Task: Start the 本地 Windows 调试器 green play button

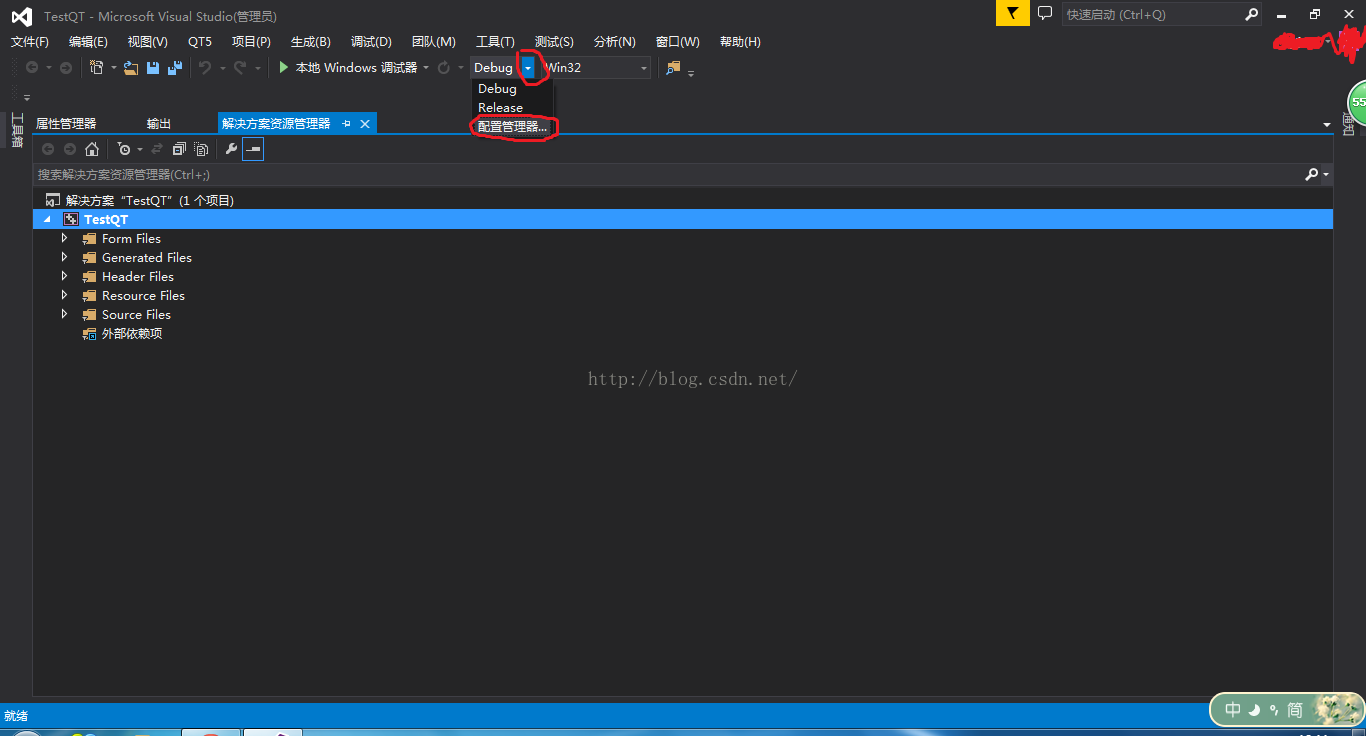Action: [284, 67]
